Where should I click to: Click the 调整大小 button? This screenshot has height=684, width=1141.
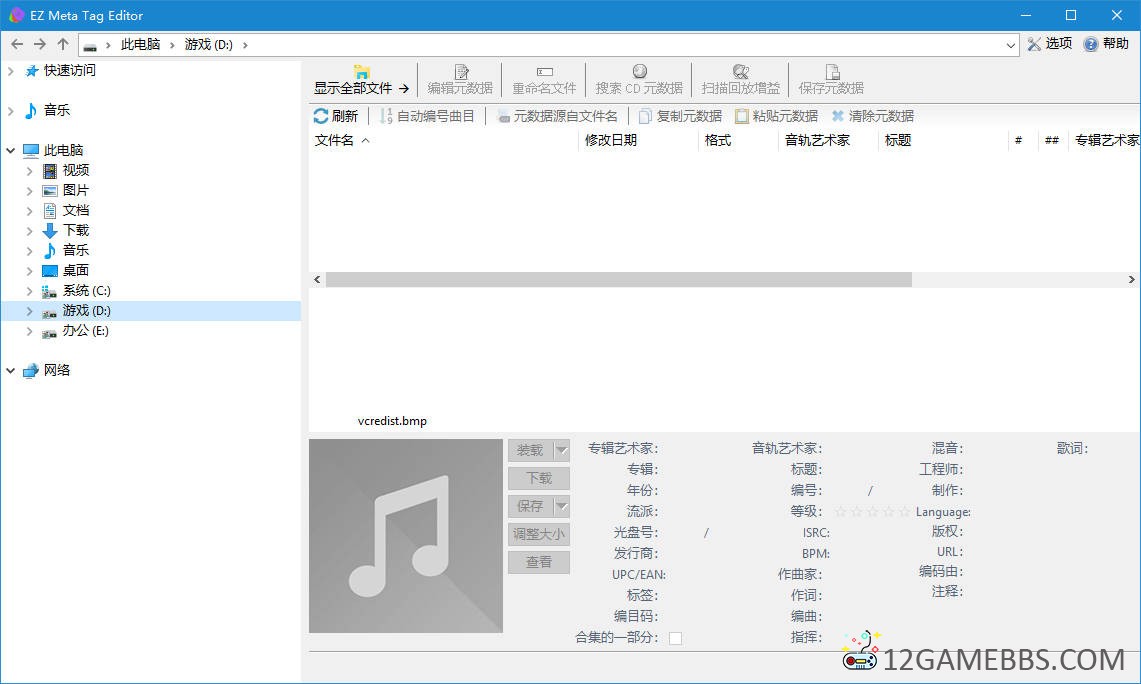[x=539, y=534]
